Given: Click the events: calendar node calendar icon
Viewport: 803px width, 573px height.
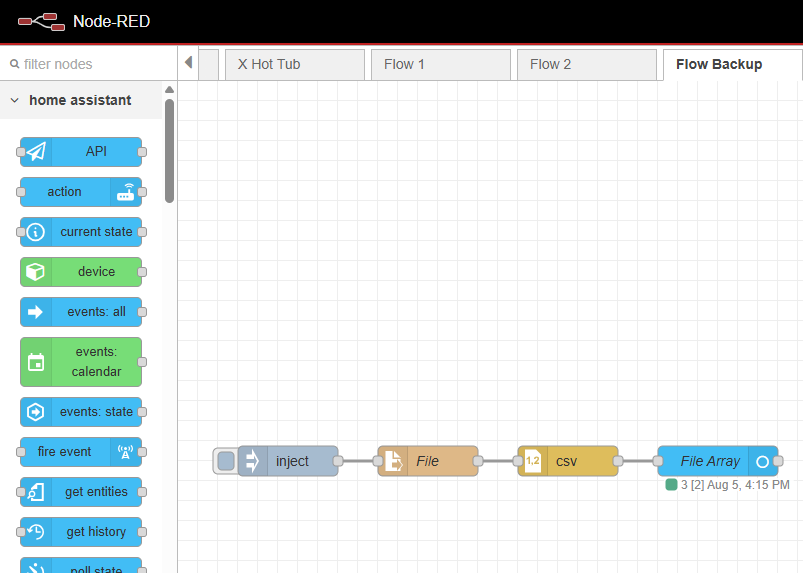Looking at the screenshot, I should pos(36,362).
